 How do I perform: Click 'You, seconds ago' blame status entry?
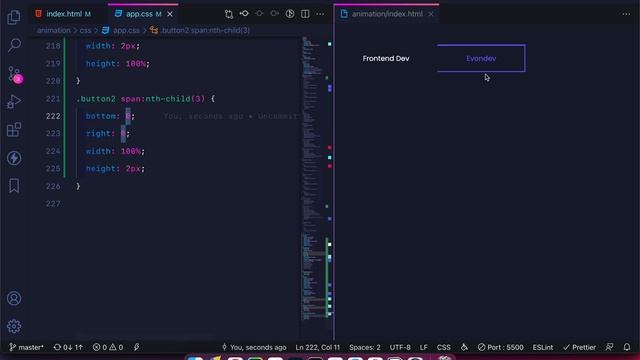(253, 347)
